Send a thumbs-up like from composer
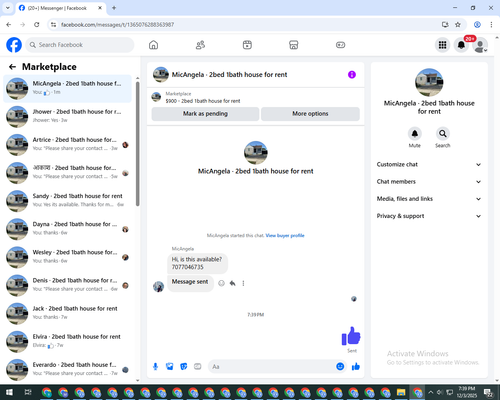The image size is (500, 400). click(356, 367)
